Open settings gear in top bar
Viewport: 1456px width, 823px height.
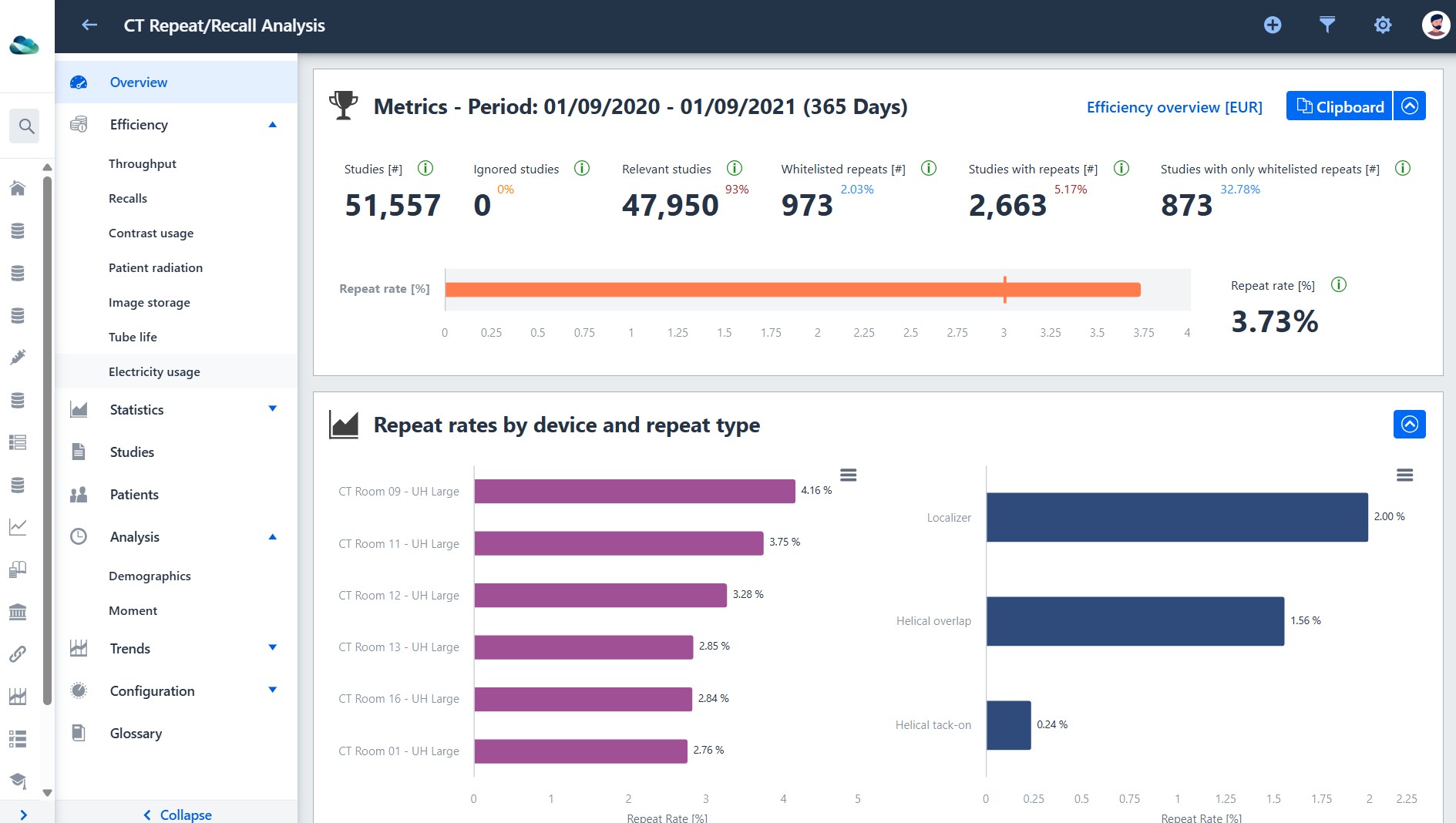click(1383, 25)
